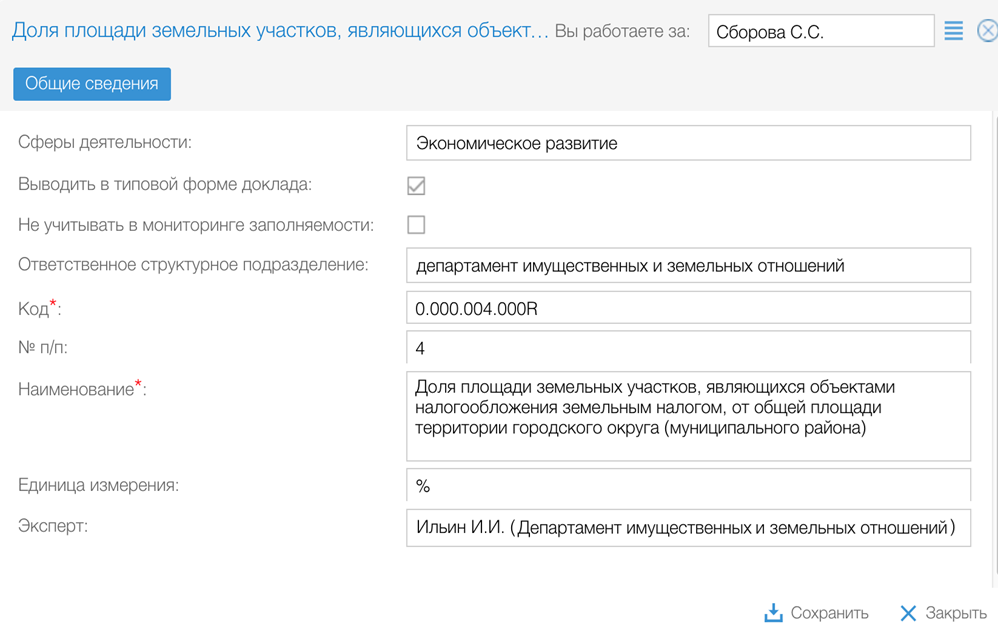998x635 pixels.
Task: Click the 'Выводить в типовой форме доклада' label
Action: tap(165, 185)
